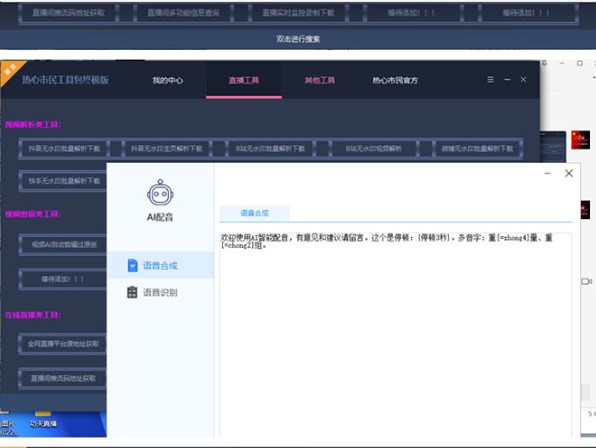The width and height of the screenshot is (596, 448).
Task: Click 等待添加 button below 视频AI自动剪辑过原创
Action: click(63, 279)
